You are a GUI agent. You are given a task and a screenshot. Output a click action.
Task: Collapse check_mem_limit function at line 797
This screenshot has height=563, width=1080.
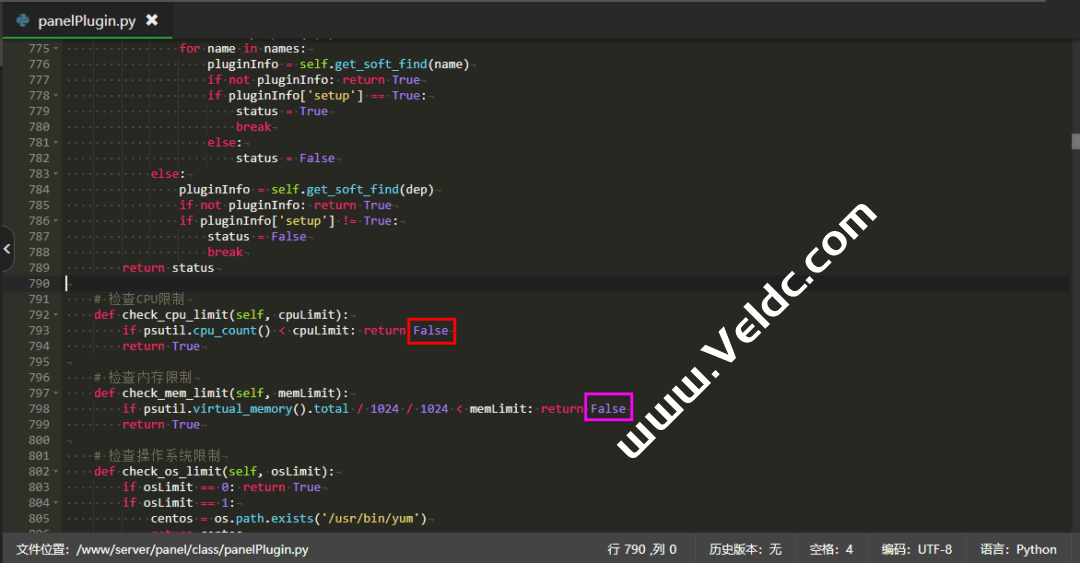56,393
